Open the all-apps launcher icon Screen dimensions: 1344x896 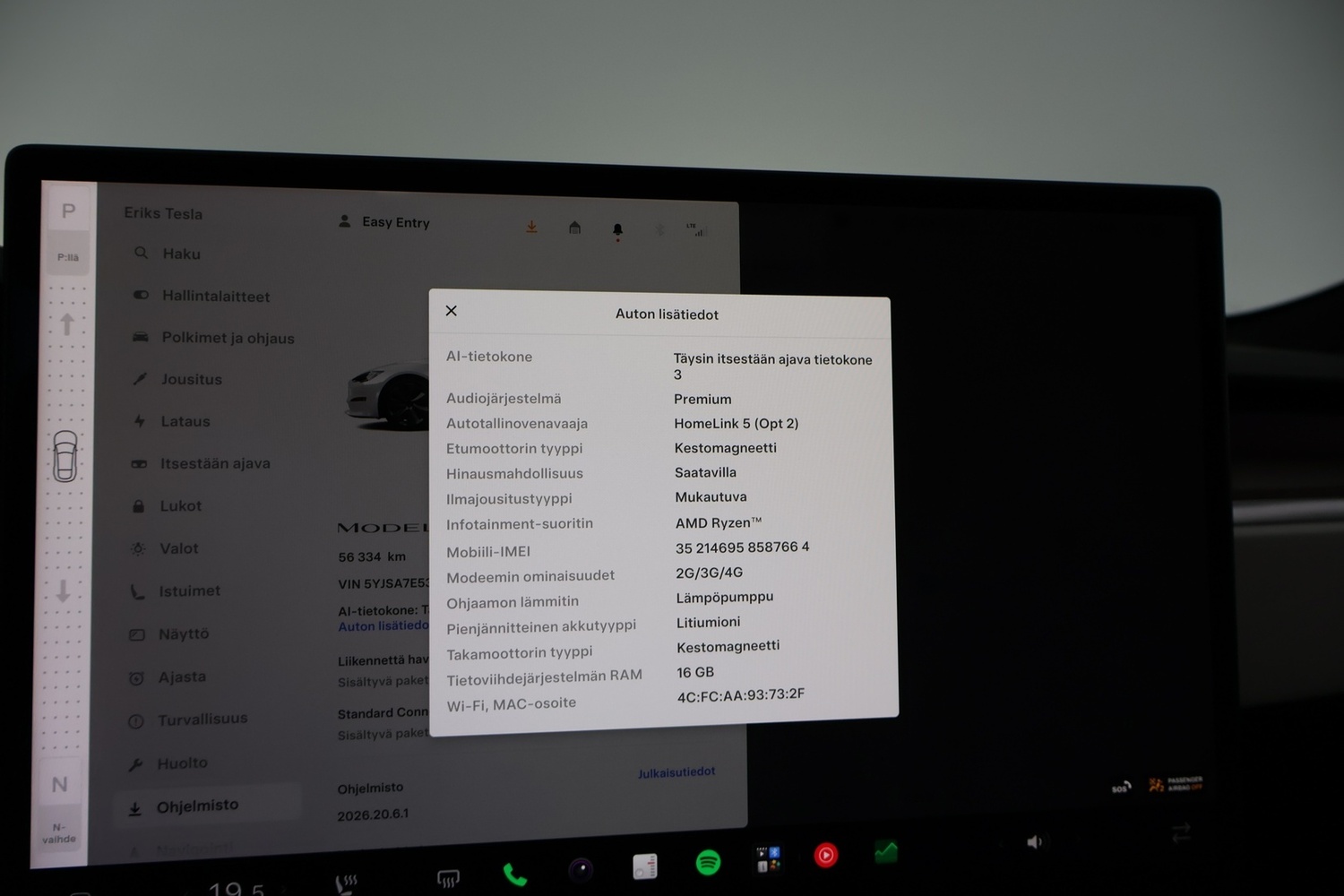coord(768,859)
